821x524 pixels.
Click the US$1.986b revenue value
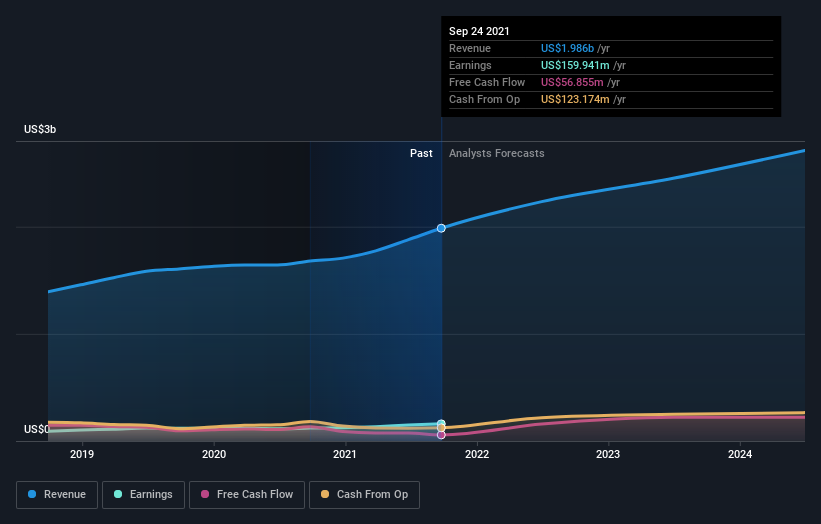coord(568,48)
